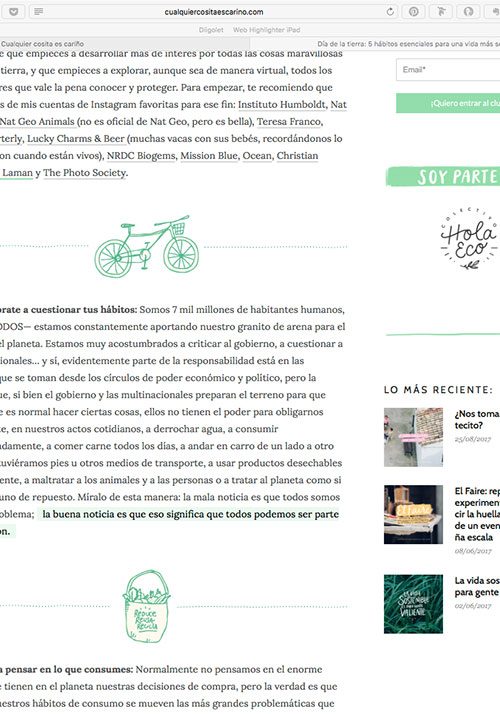Click the Pinterest extension icon

click(413, 12)
